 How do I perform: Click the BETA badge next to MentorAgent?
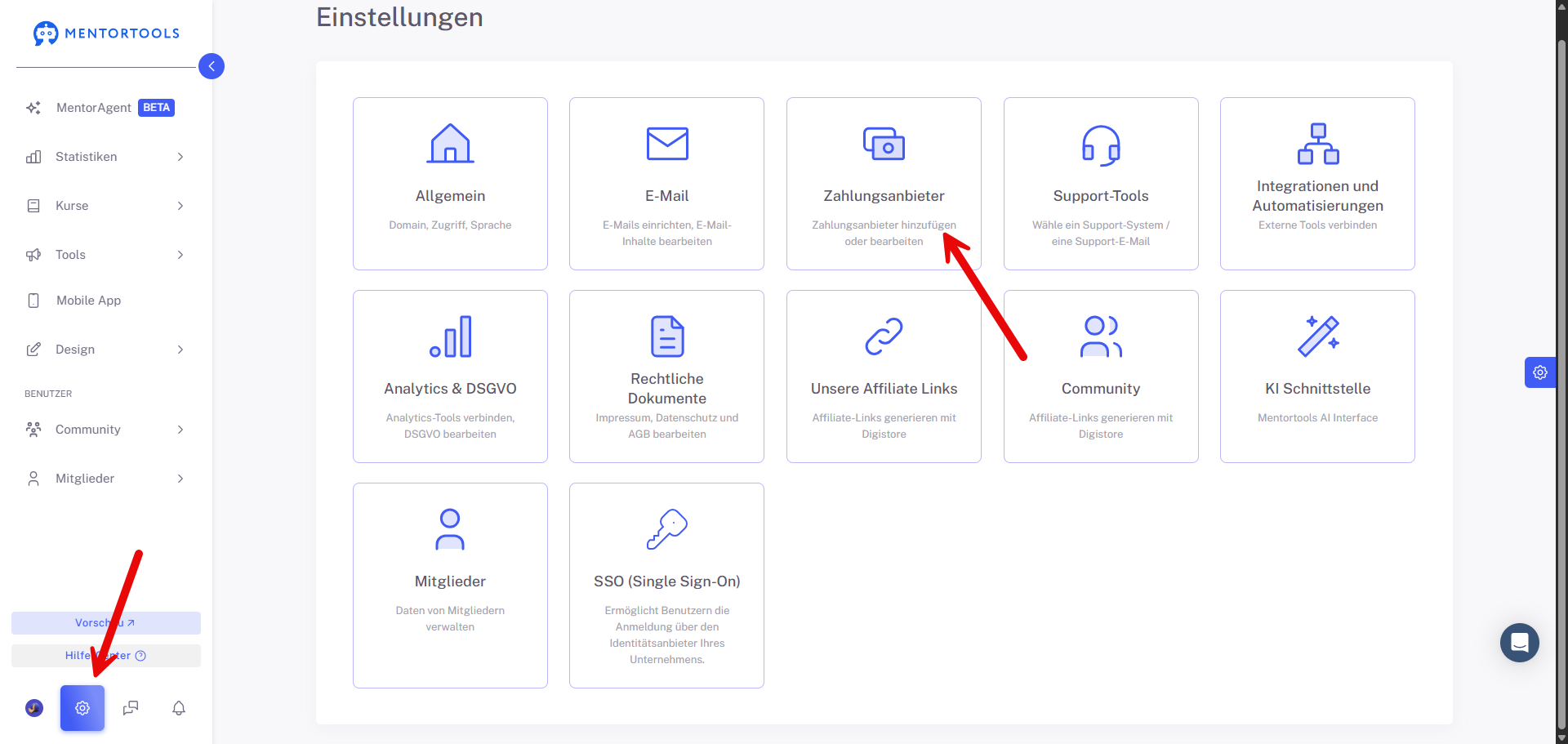click(156, 108)
